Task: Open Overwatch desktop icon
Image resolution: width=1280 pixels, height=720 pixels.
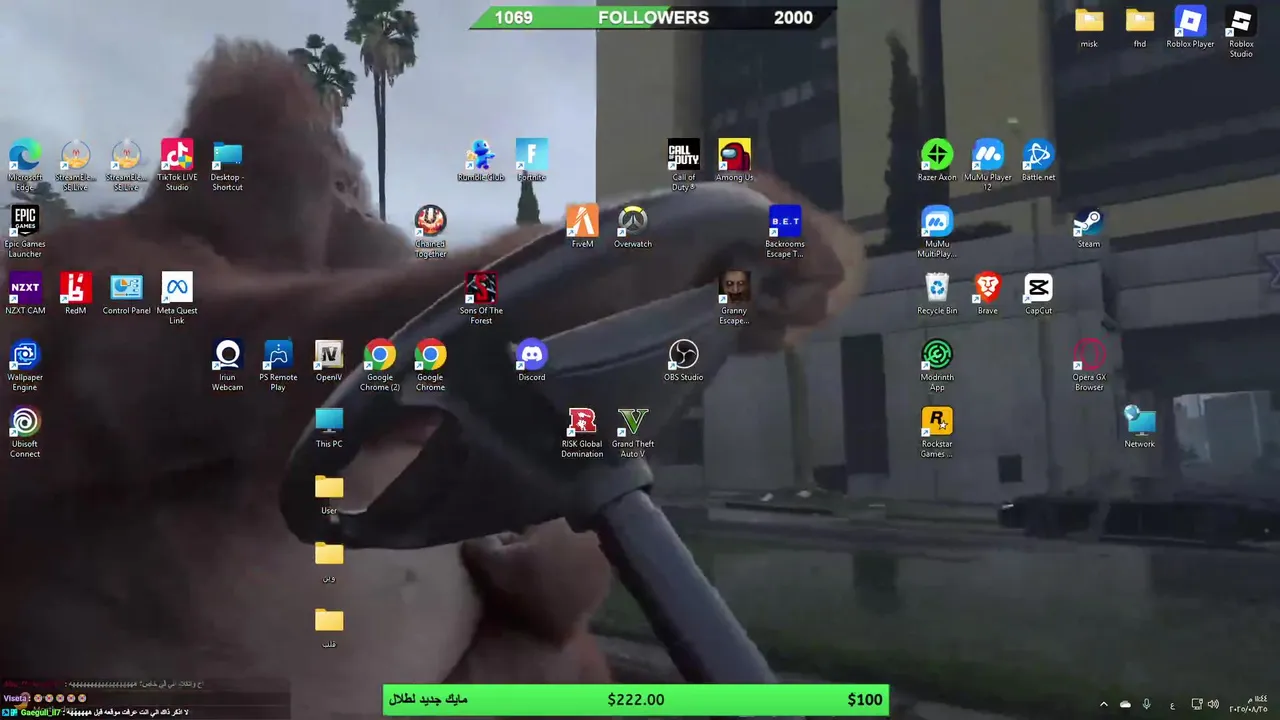Action: [x=633, y=226]
